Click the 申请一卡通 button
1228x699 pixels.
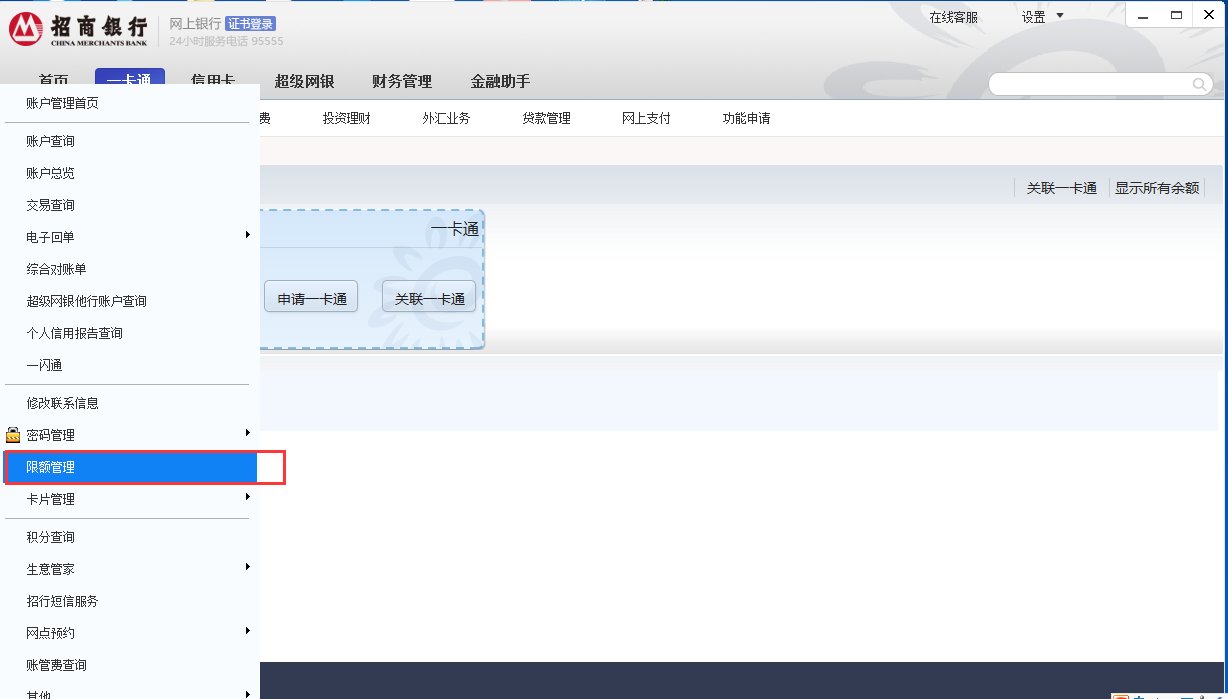[x=310, y=297]
